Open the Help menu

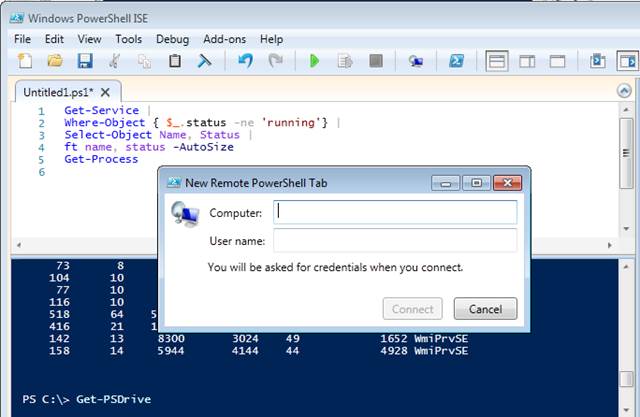pos(271,39)
